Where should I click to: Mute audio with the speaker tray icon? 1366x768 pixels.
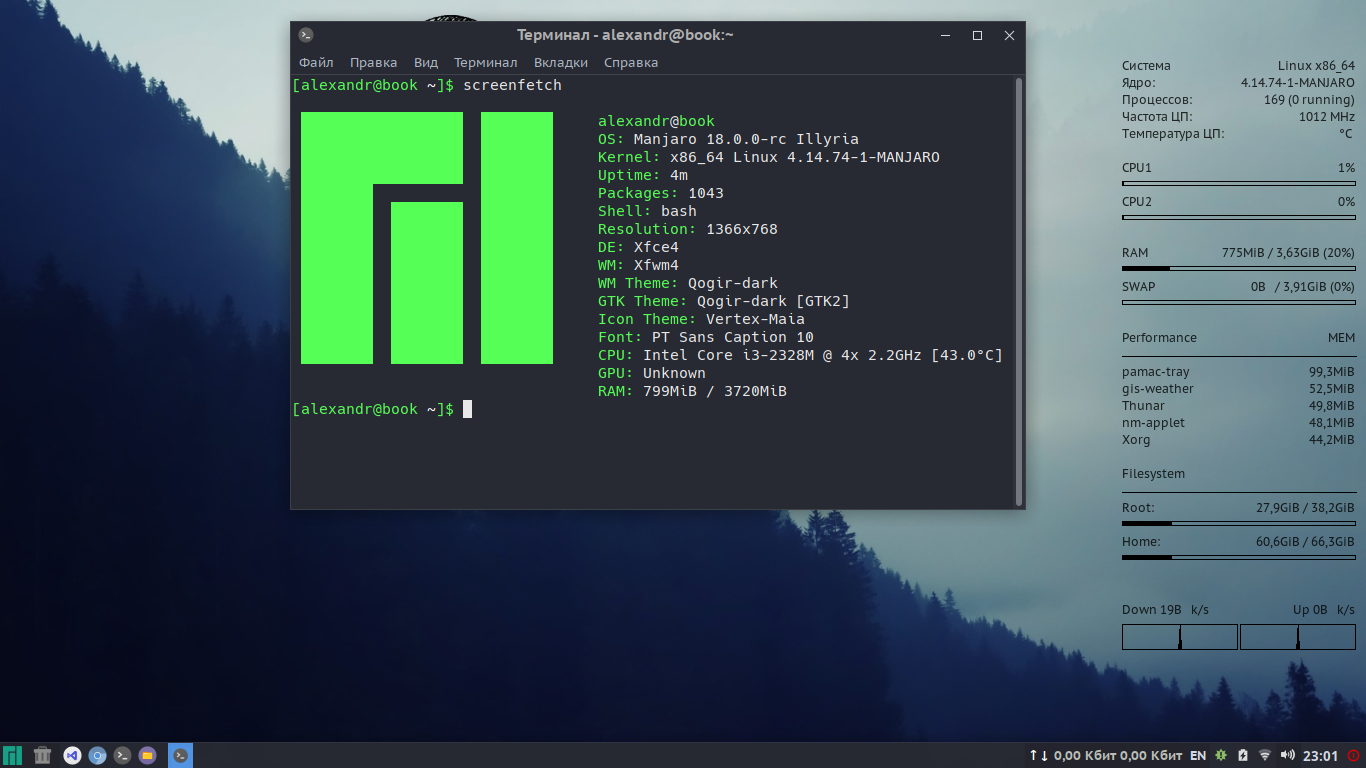[1288, 756]
